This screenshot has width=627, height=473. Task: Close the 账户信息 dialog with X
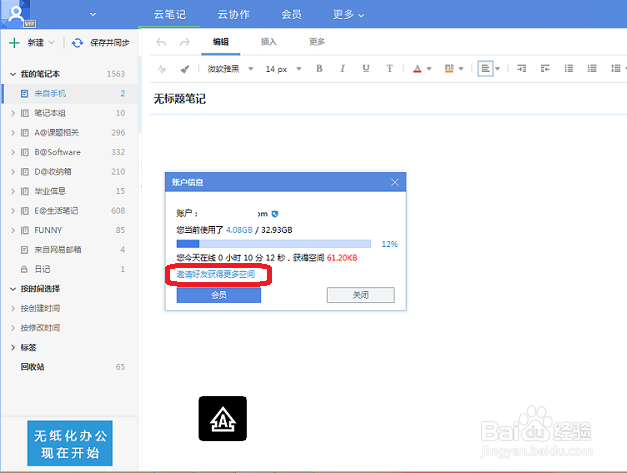[395, 182]
